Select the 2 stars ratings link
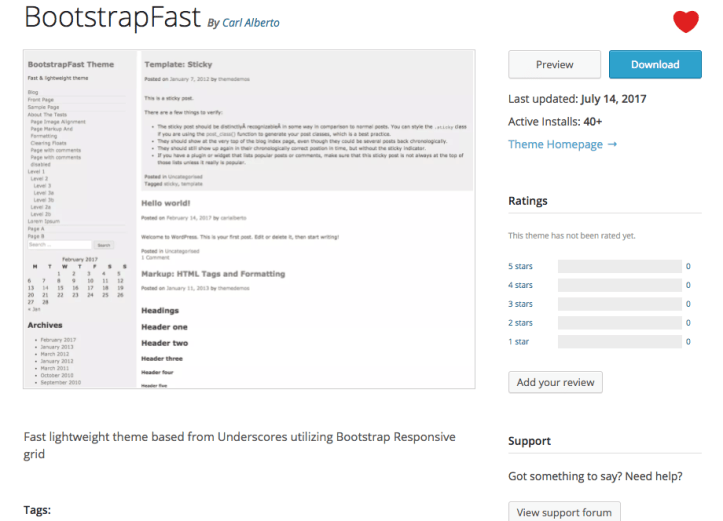Screen dimensions: 723x521 (521, 323)
